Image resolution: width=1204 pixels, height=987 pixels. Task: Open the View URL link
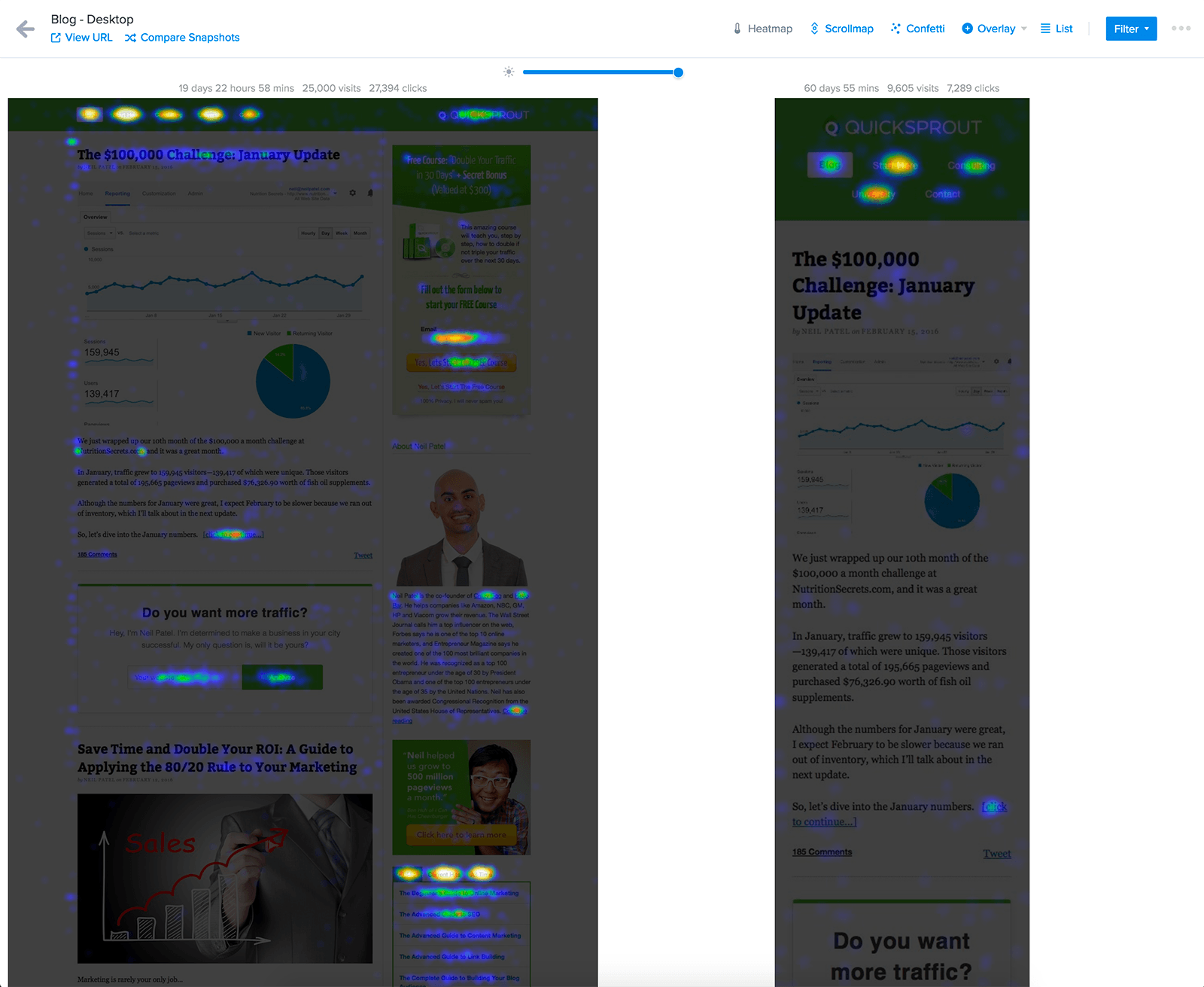(89, 37)
